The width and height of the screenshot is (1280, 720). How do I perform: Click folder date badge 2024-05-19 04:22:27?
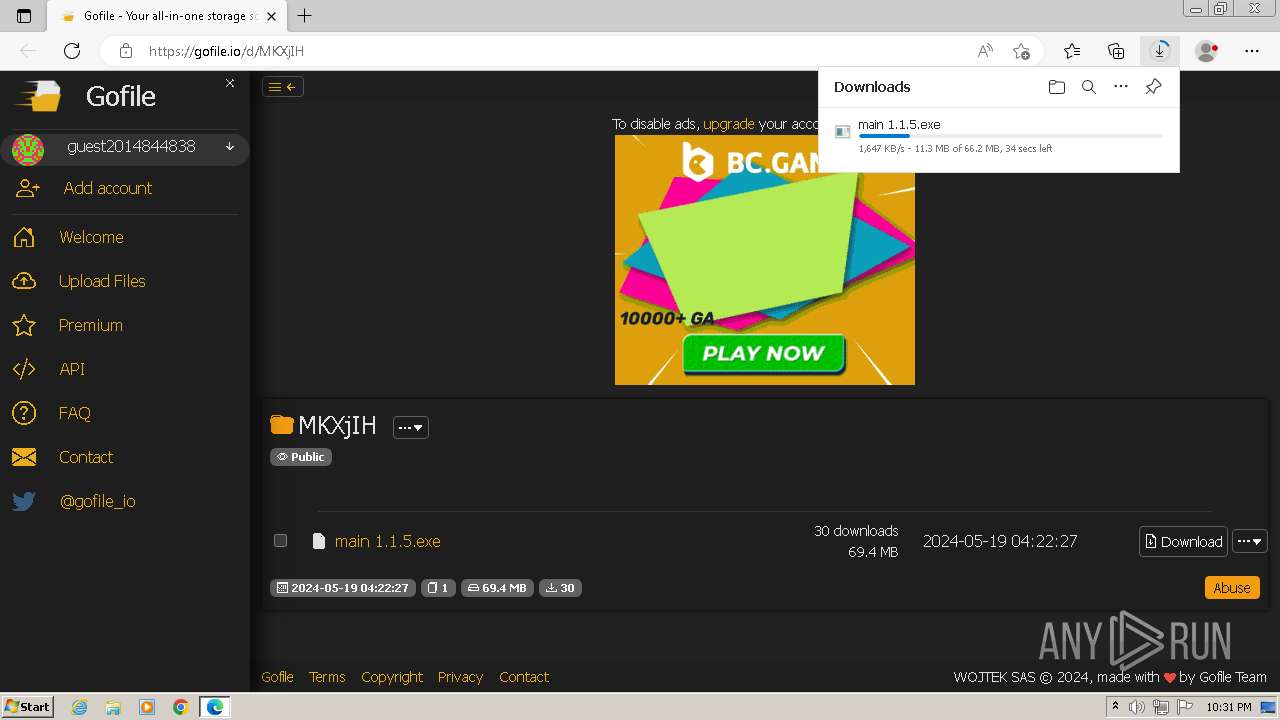[x=342, y=588]
